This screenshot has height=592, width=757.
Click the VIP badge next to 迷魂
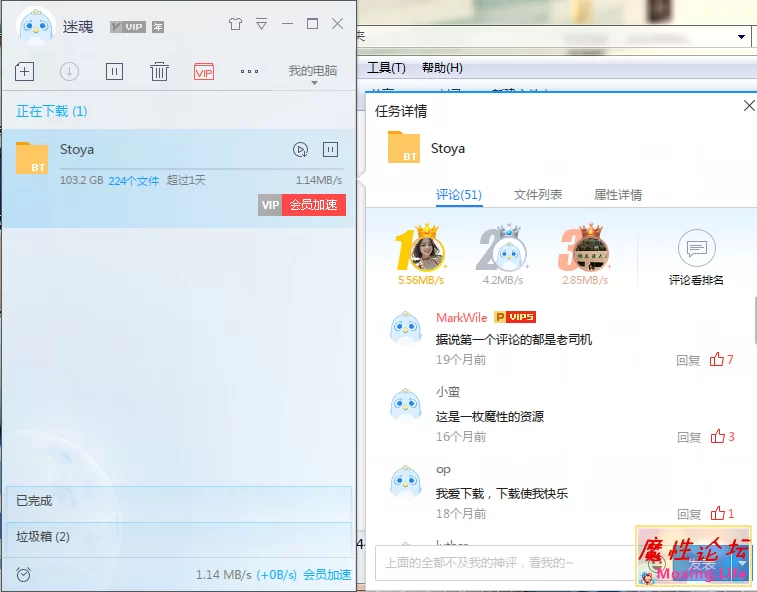click(128, 27)
